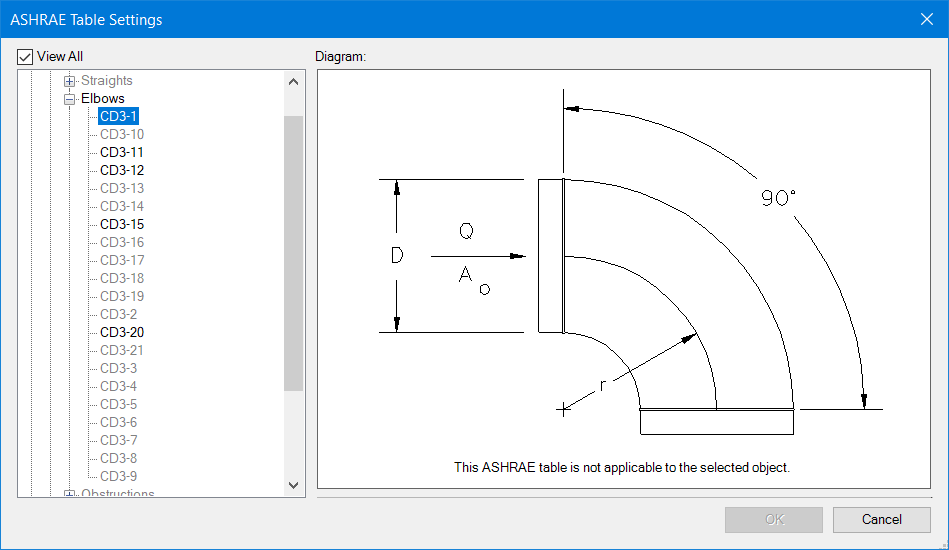The height and width of the screenshot is (550, 949).
Task: Select table CD3-19
Action: 122,296
